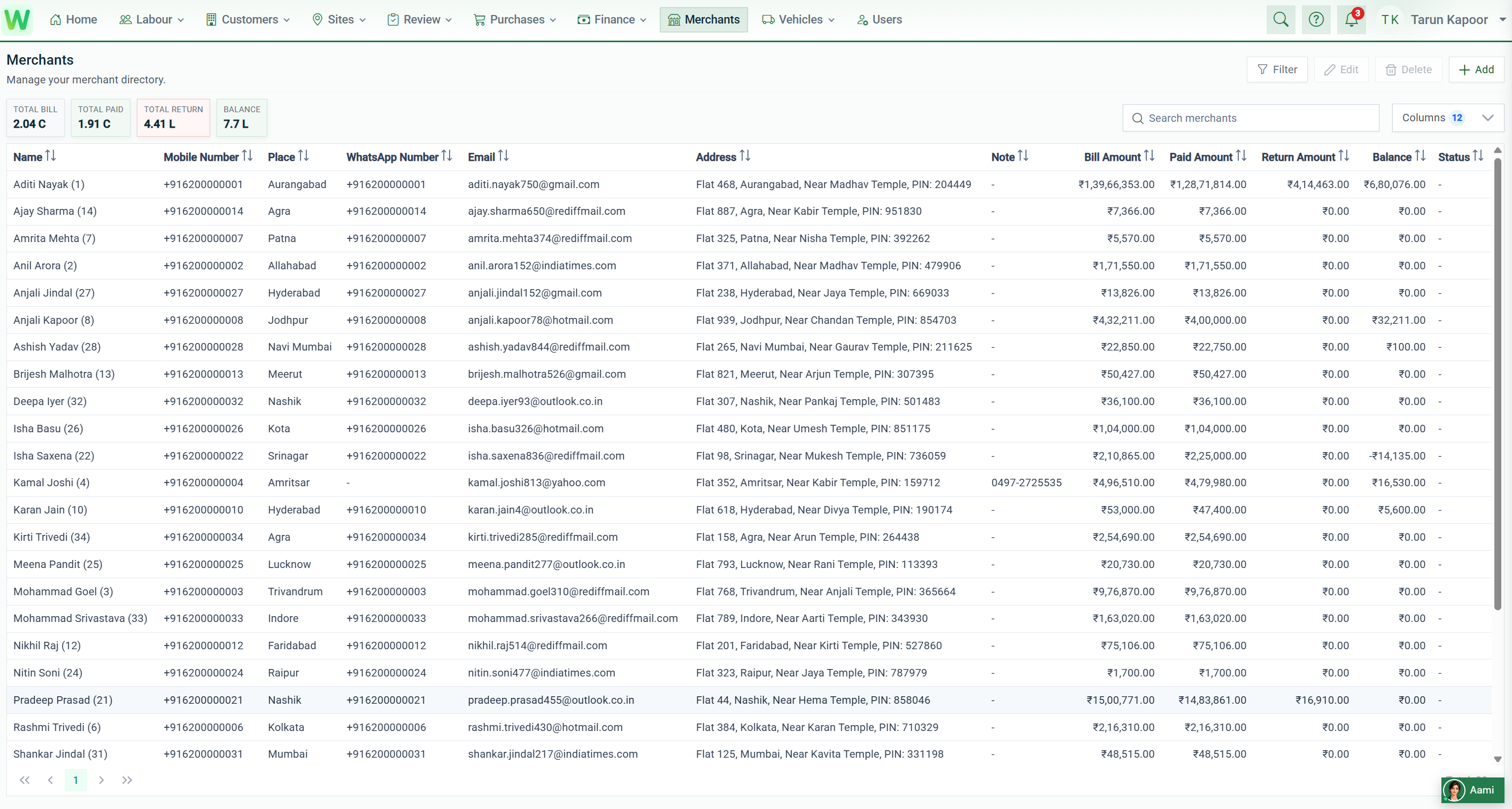This screenshot has width=1512, height=809.
Task: Open the Review menu
Action: click(420, 19)
